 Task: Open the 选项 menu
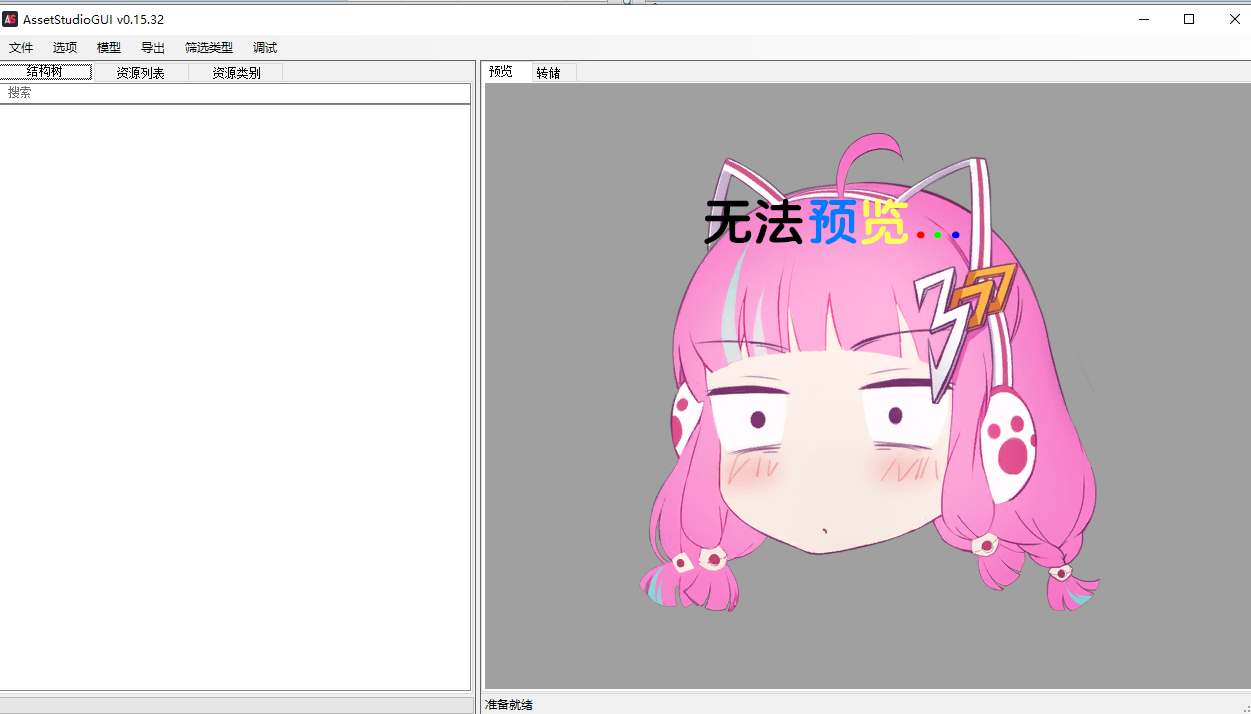[65, 48]
